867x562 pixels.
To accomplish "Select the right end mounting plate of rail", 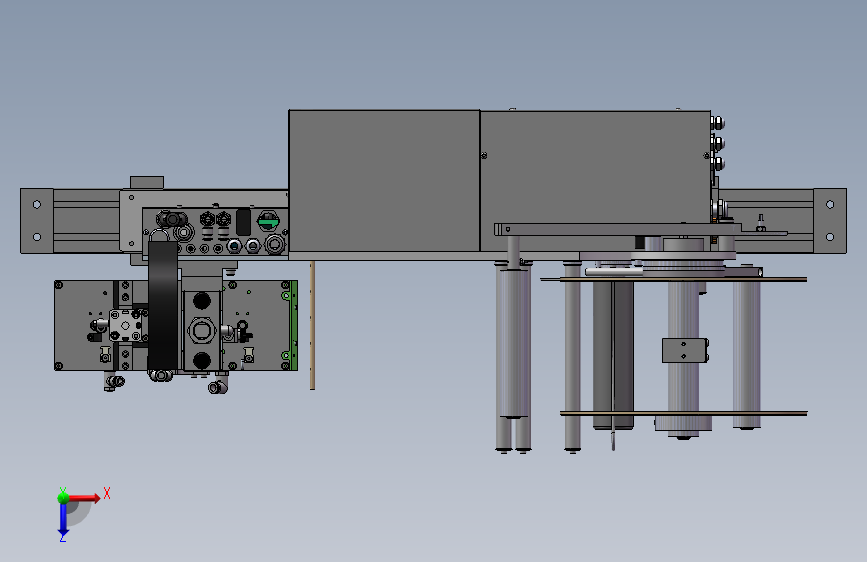I will (830, 221).
